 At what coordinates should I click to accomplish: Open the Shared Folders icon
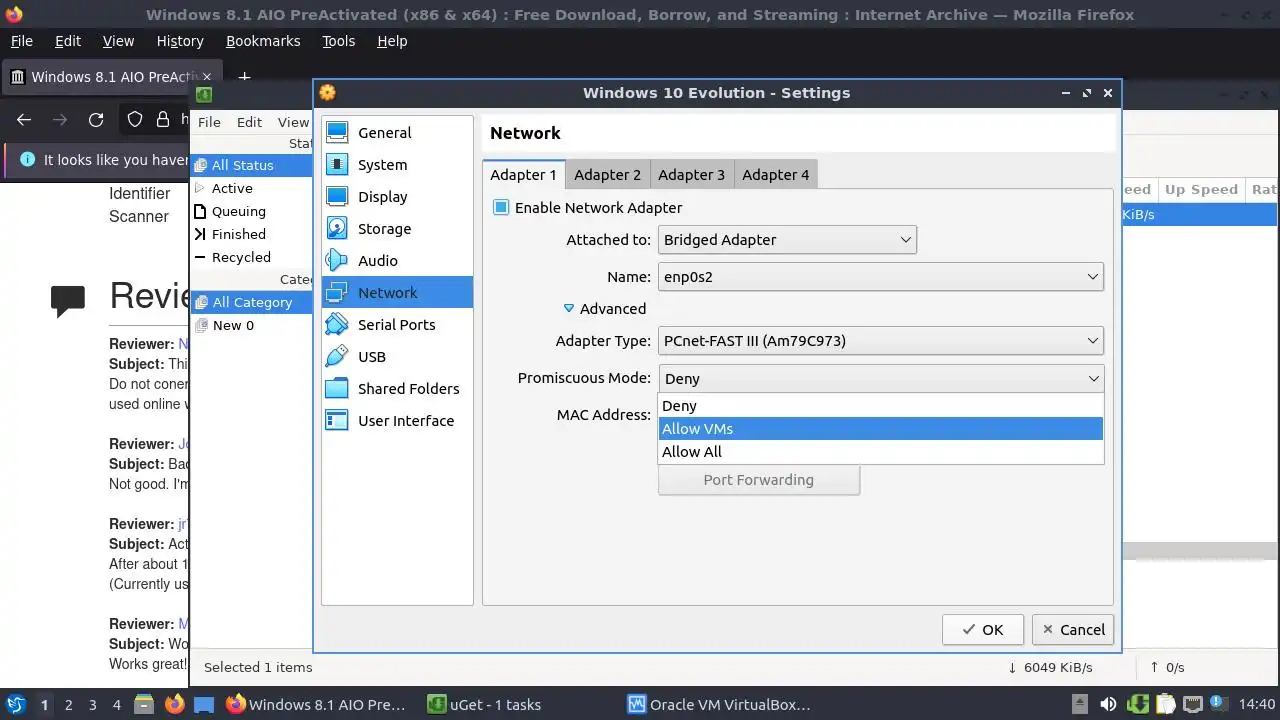[337, 389]
